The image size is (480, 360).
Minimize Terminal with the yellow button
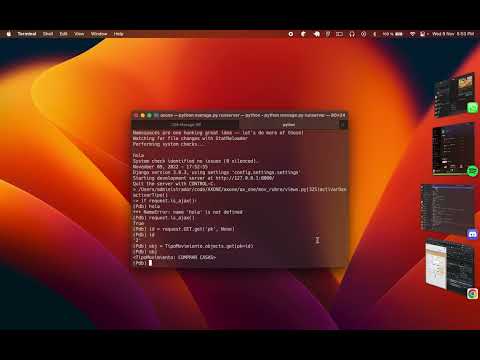143,115
